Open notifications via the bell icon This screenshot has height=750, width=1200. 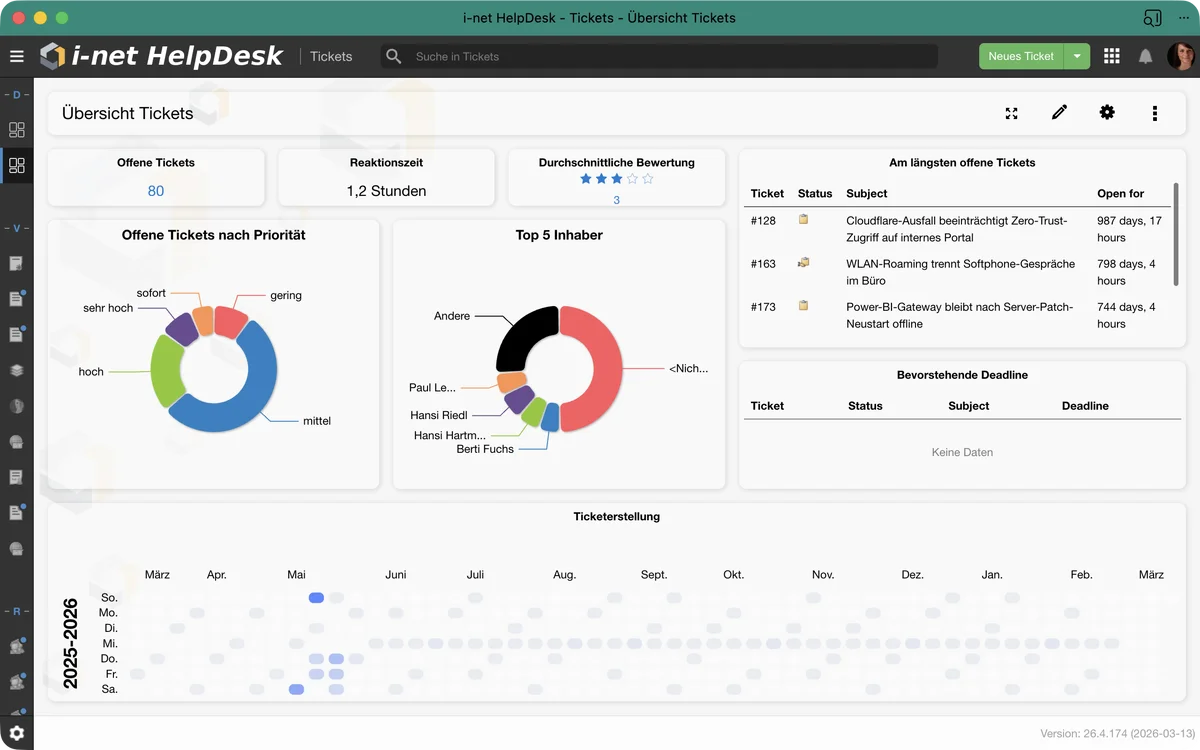point(1145,56)
